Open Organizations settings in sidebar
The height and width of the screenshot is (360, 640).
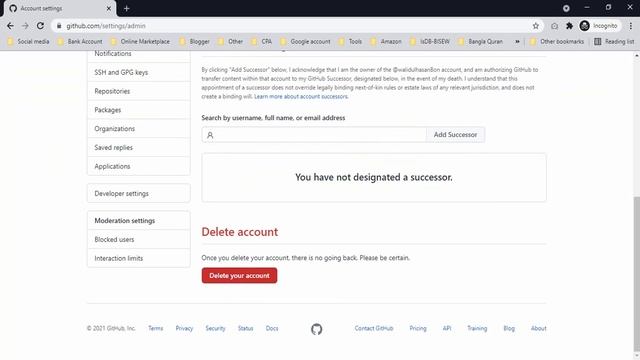(x=139, y=129)
